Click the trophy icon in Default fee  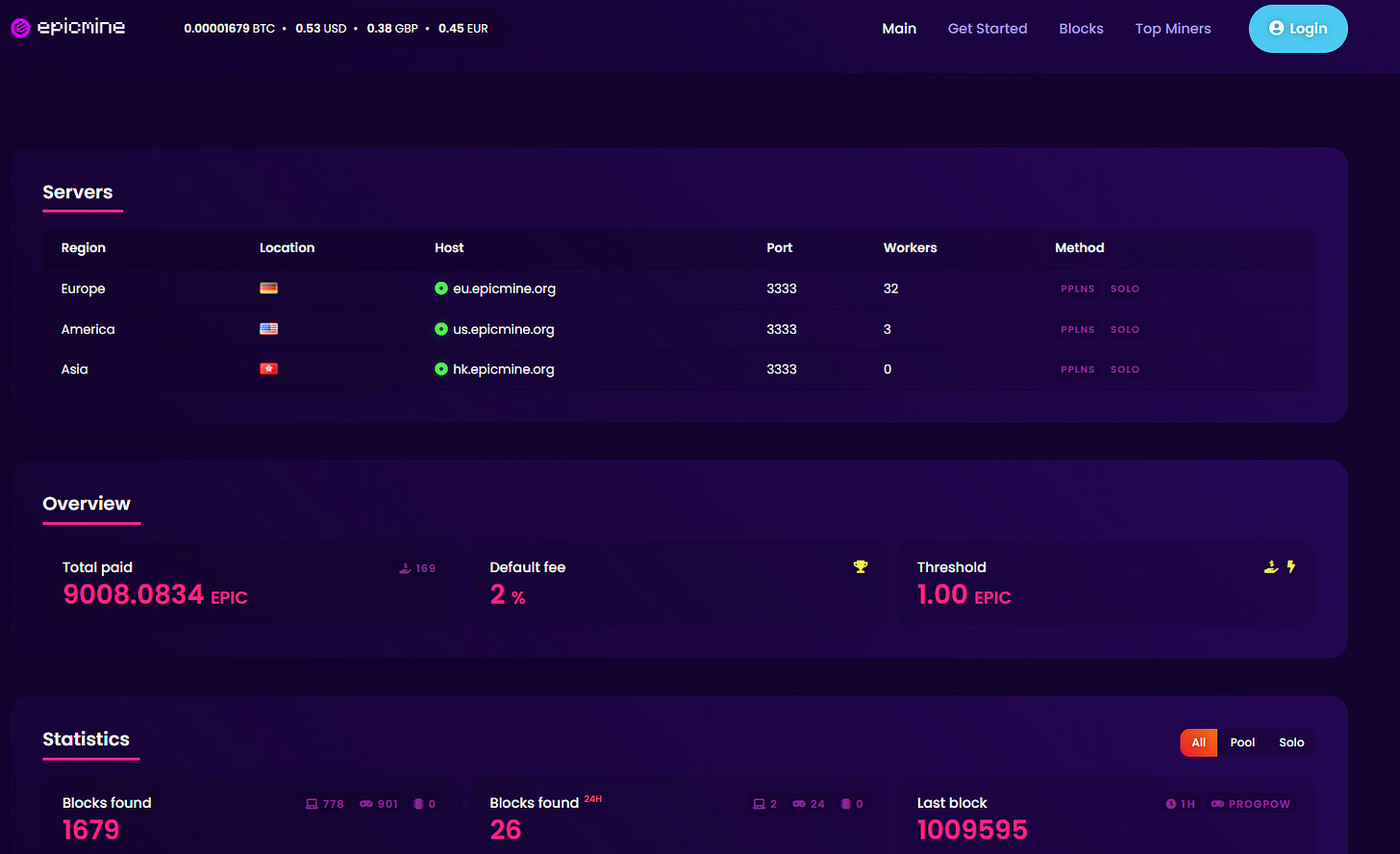coord(861,567)
